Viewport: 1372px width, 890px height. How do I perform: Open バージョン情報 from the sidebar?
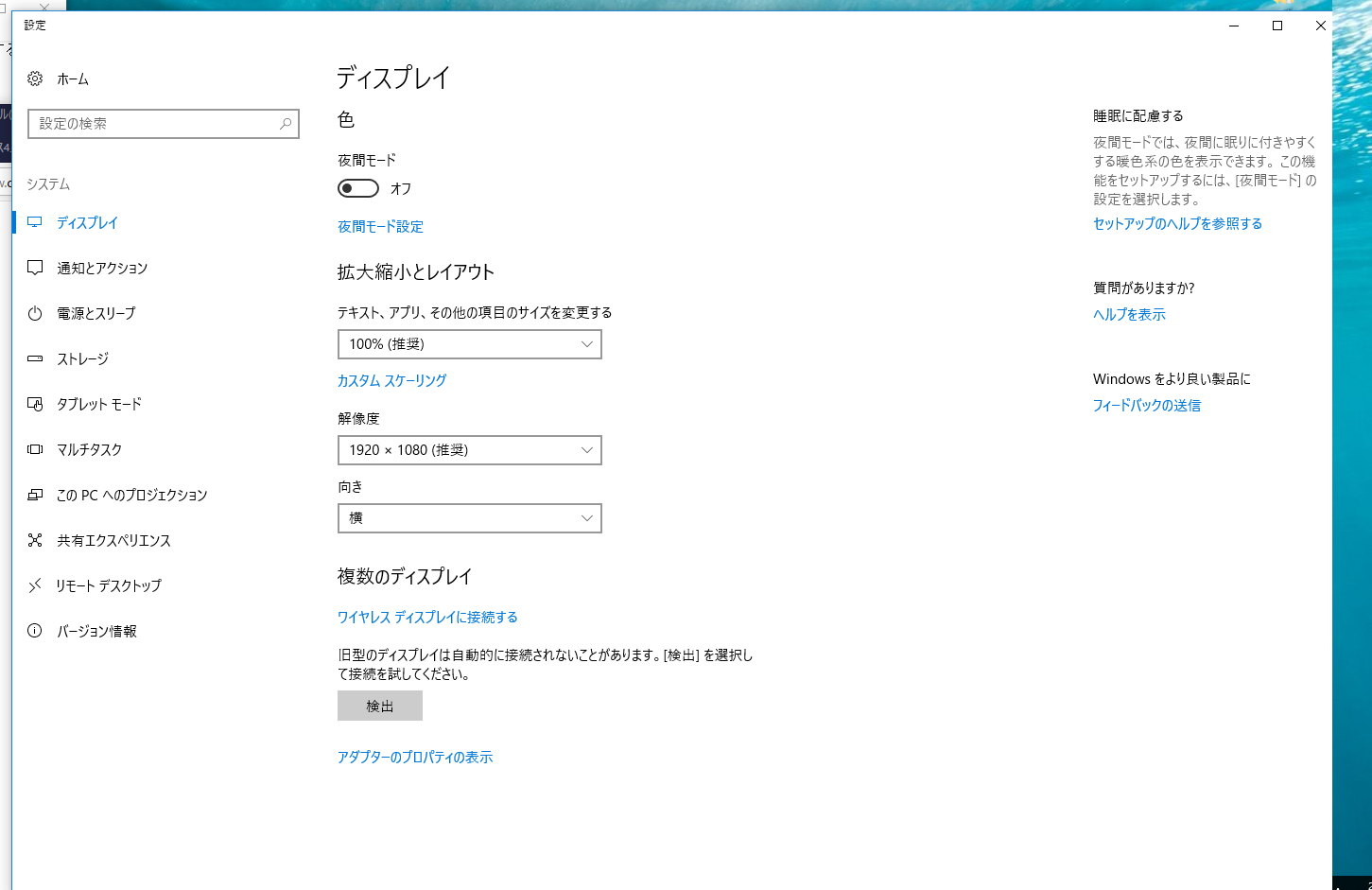coord(96,632)
